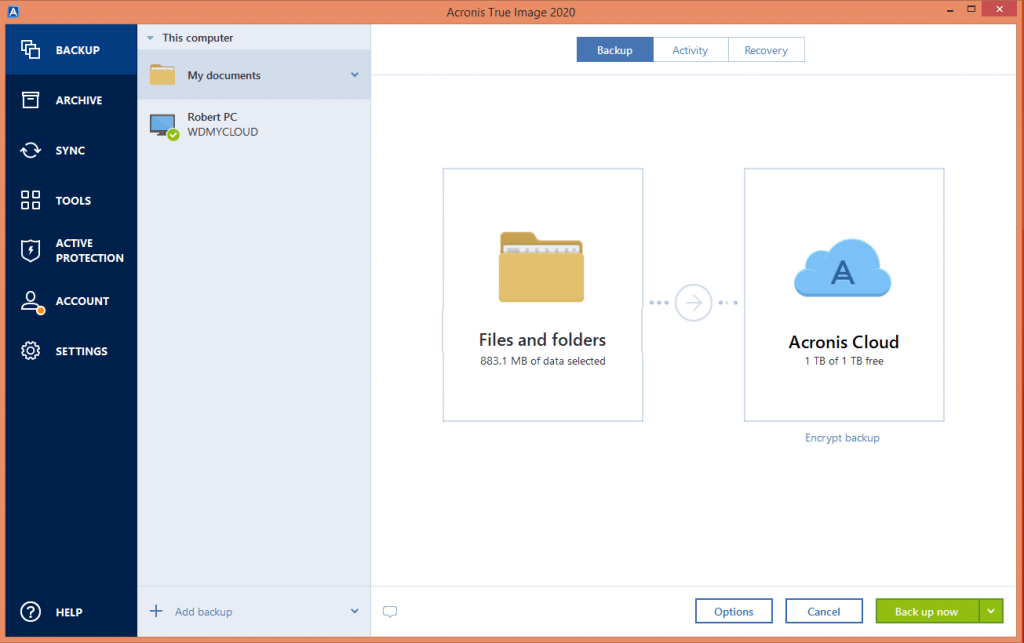Switch to the Backup tab
Viewport: 1024px width, 643px height.
pyautogui.click(x=615, y=50)
